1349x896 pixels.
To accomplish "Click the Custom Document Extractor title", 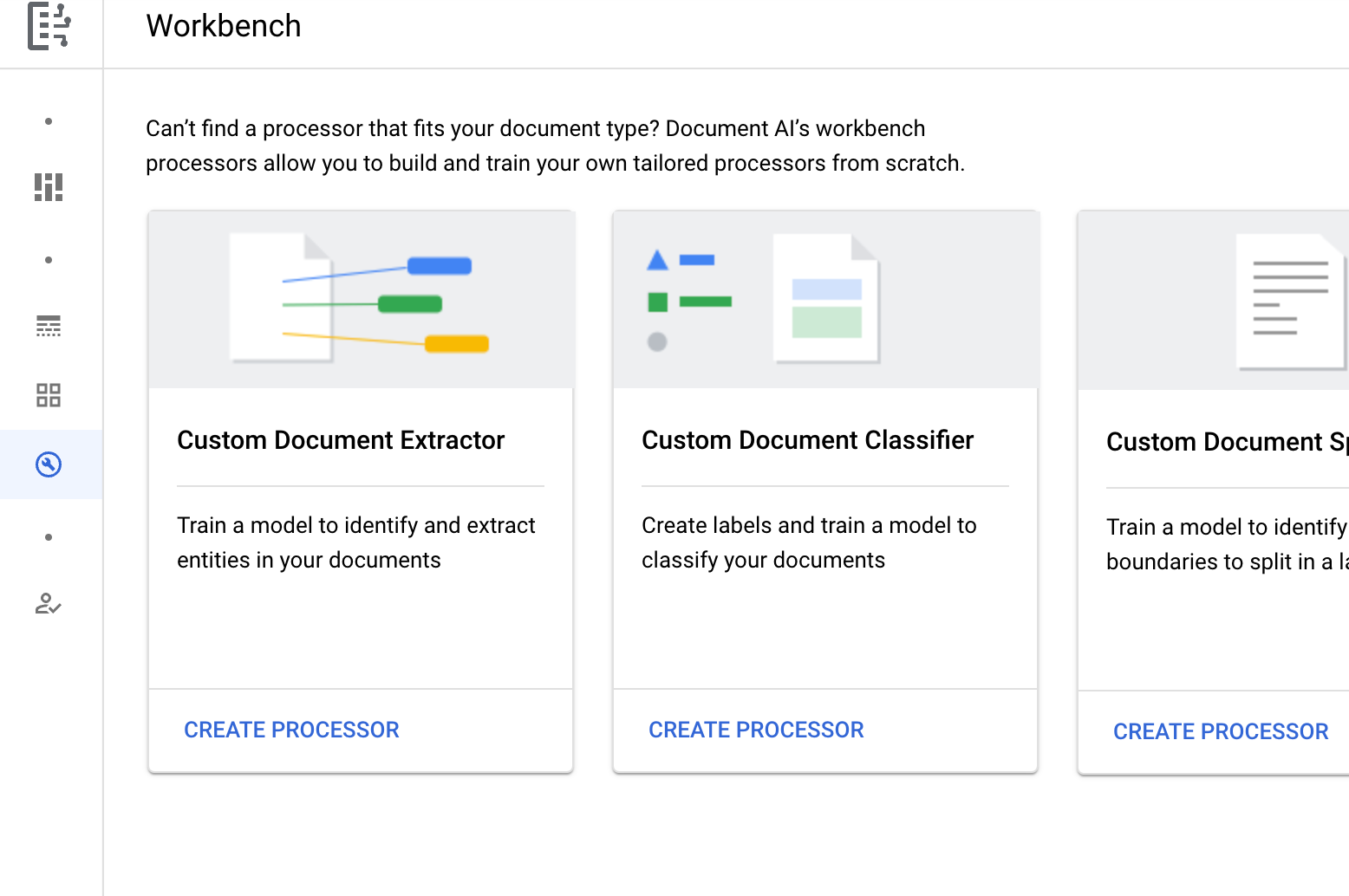I will pyautogui.click(x=341, y=440).
